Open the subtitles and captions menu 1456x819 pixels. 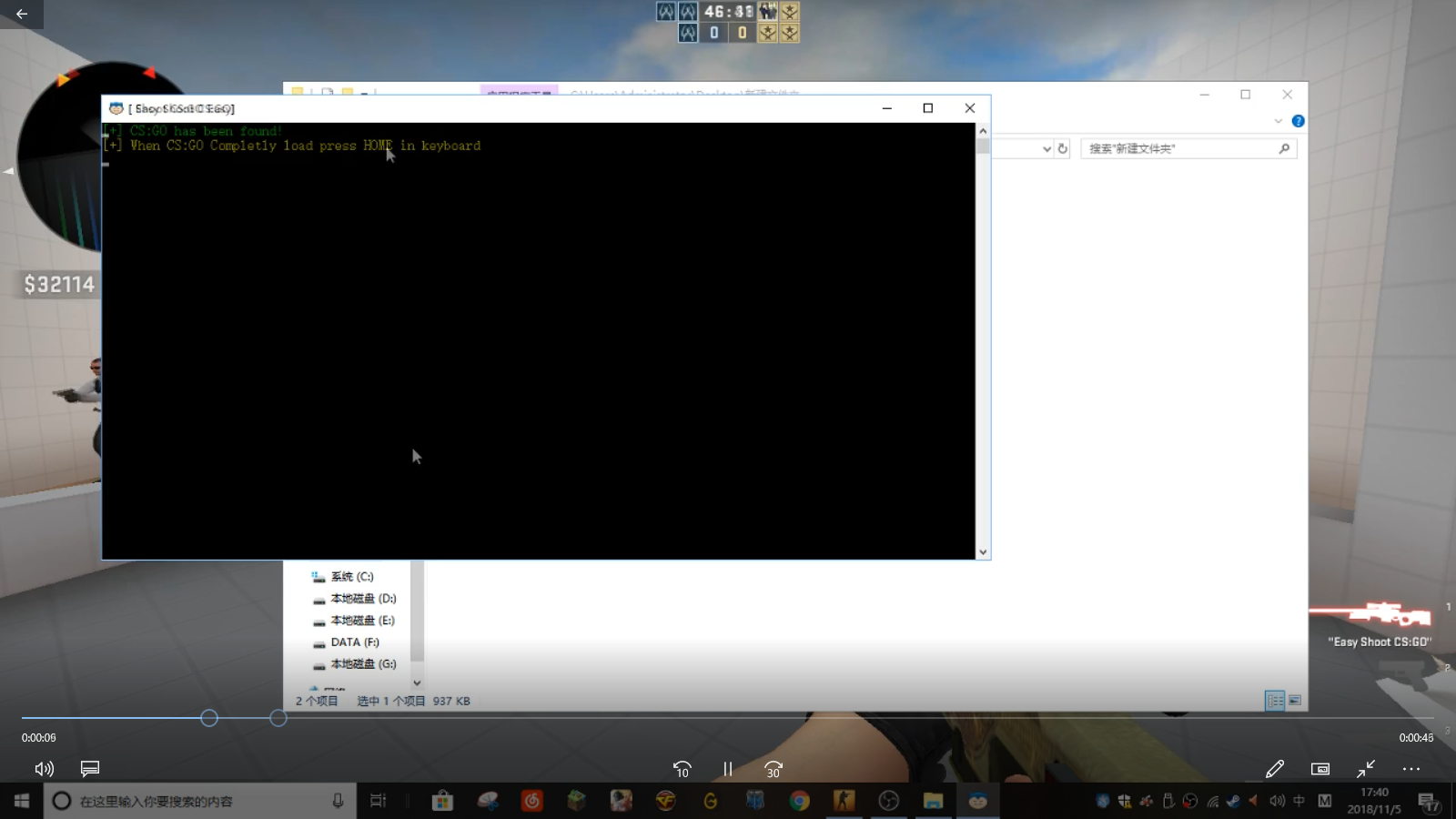[89, 769]
